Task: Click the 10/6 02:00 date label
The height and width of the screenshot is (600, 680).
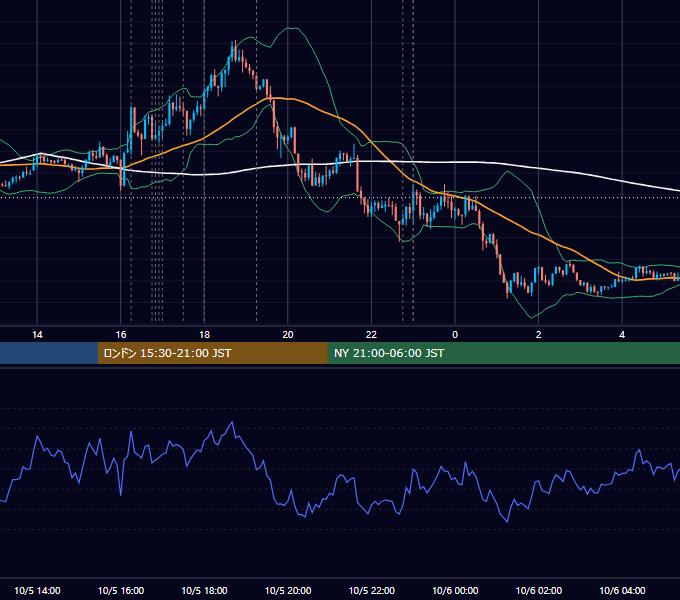Action: 539,590
